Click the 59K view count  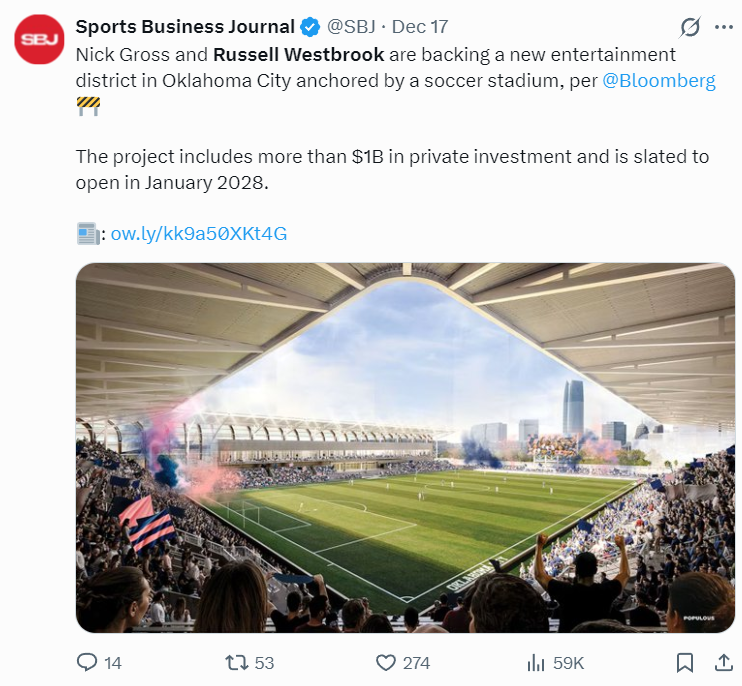(x=569, y=662)
